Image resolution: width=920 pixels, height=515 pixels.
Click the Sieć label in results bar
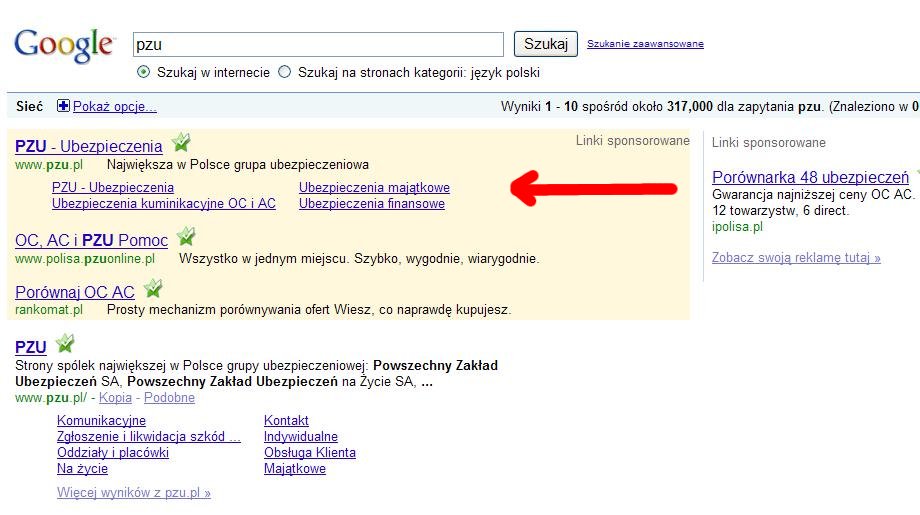(29, 106)
